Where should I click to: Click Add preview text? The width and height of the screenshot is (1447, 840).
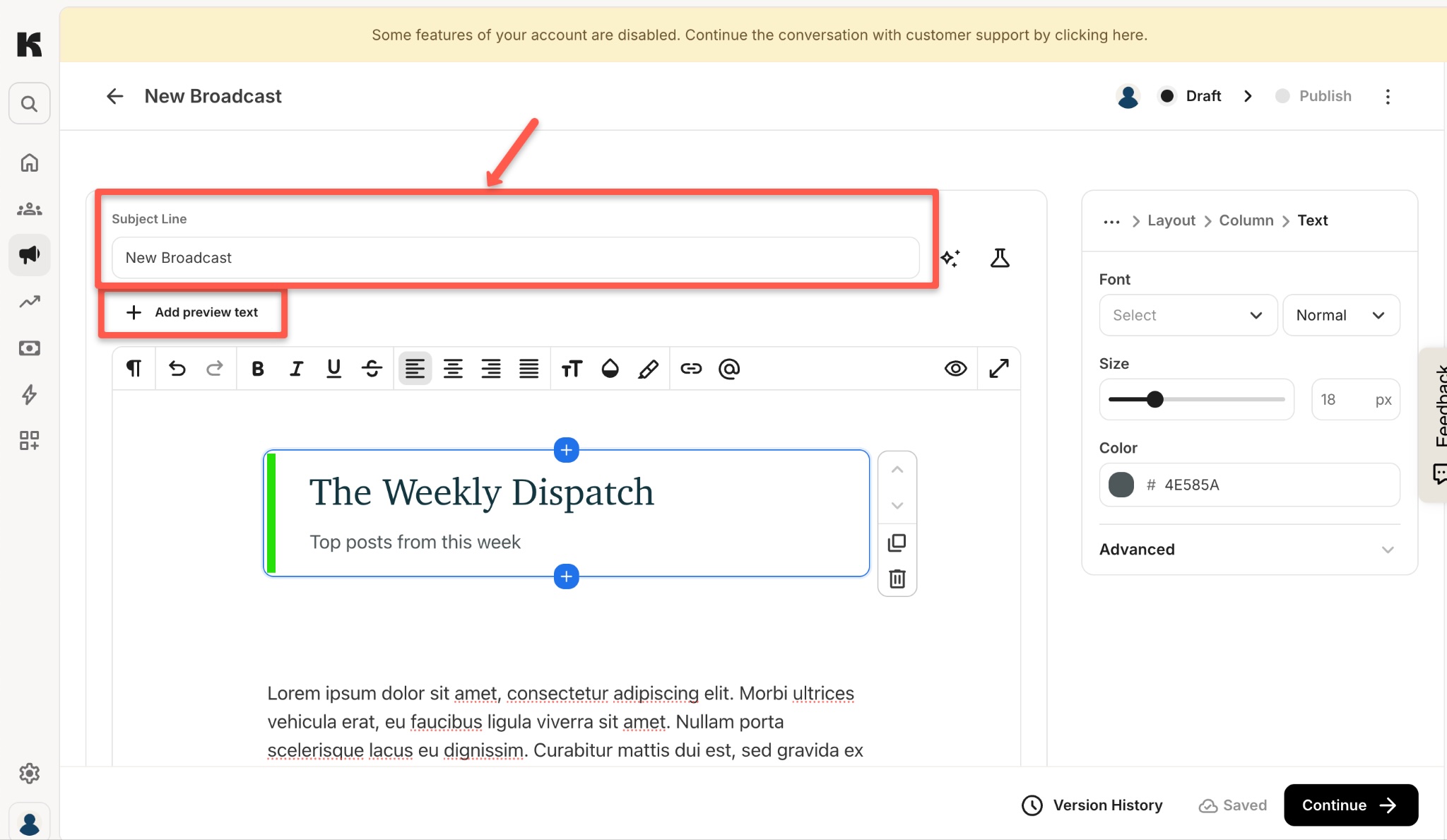pyautogui.click(x=192, y=312)
